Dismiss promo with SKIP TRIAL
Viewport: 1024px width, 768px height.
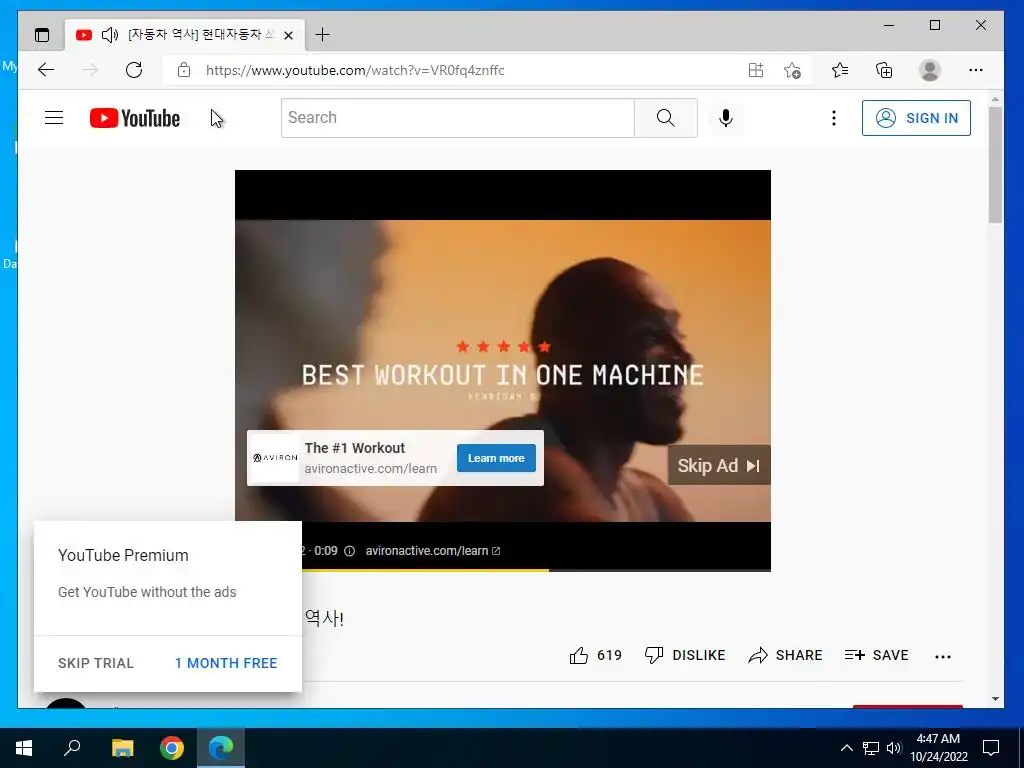[x=95, y=663]
